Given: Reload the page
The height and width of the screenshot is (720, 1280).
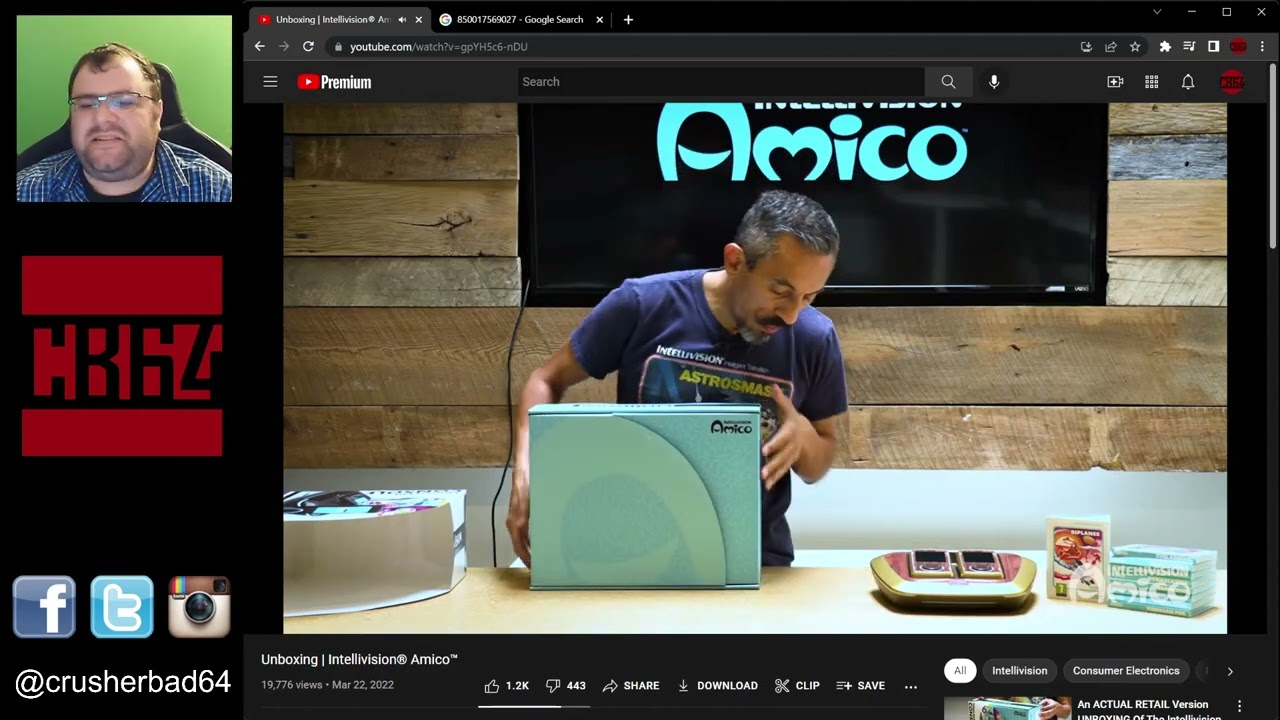Looking at the screenshot, I should 308,46.
